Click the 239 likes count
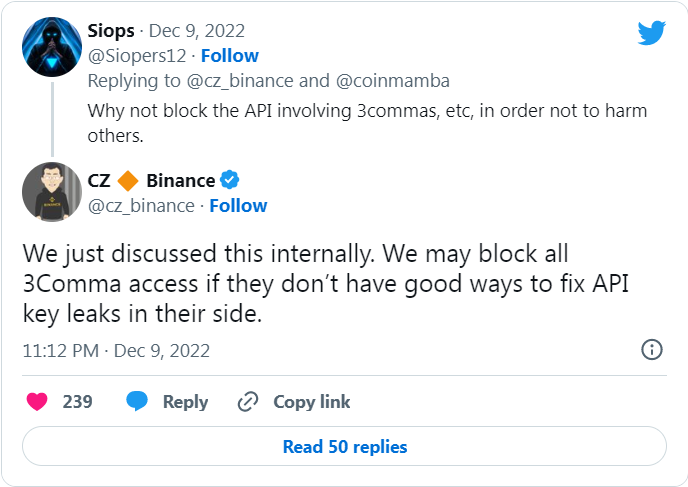688x487 pixels. (x=77, y=402)
